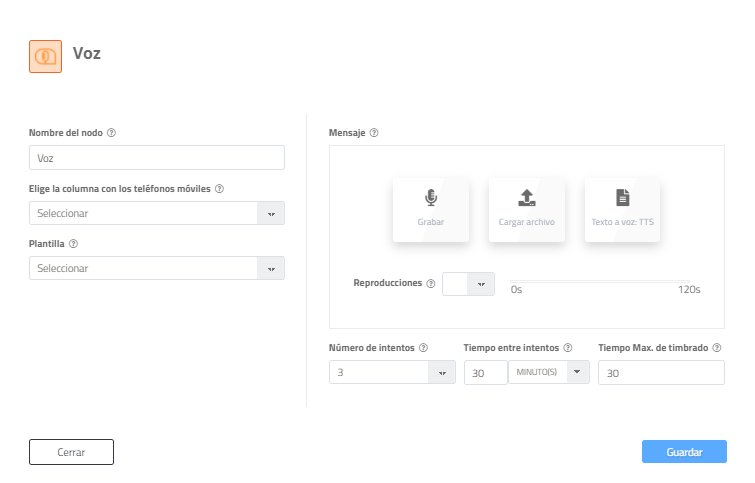Open the mobile phone column dropdown
This screenshot has width=755, height=483.
pyautogui.click(x=271, y=213)
